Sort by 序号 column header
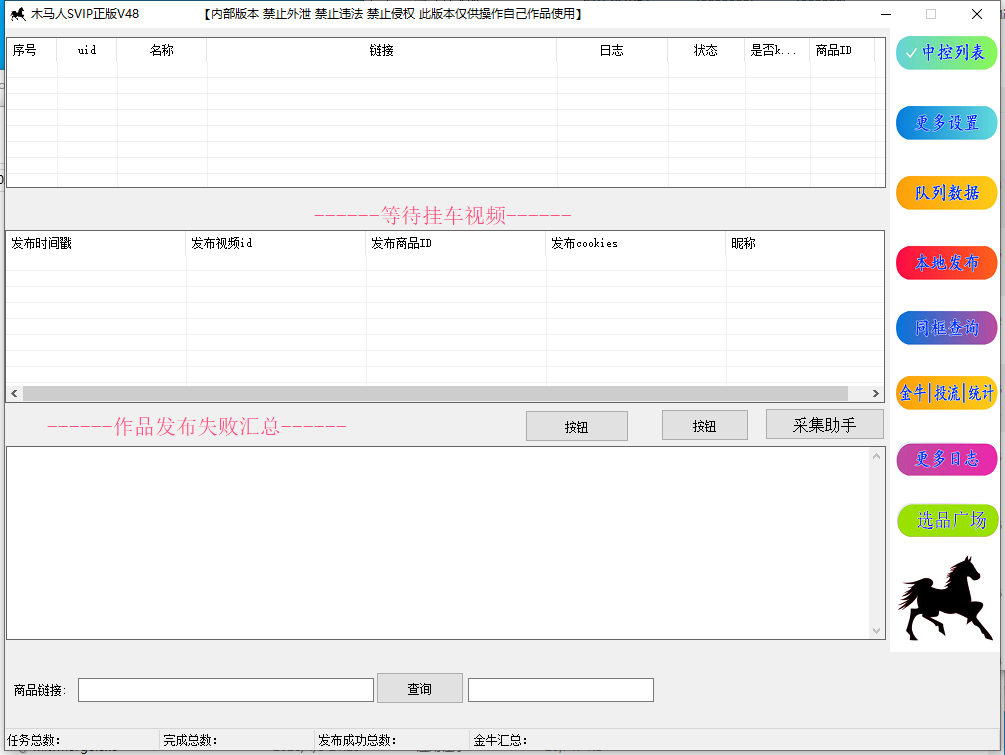This screenshot has width=1005, height=755. [x=31, y=50]
